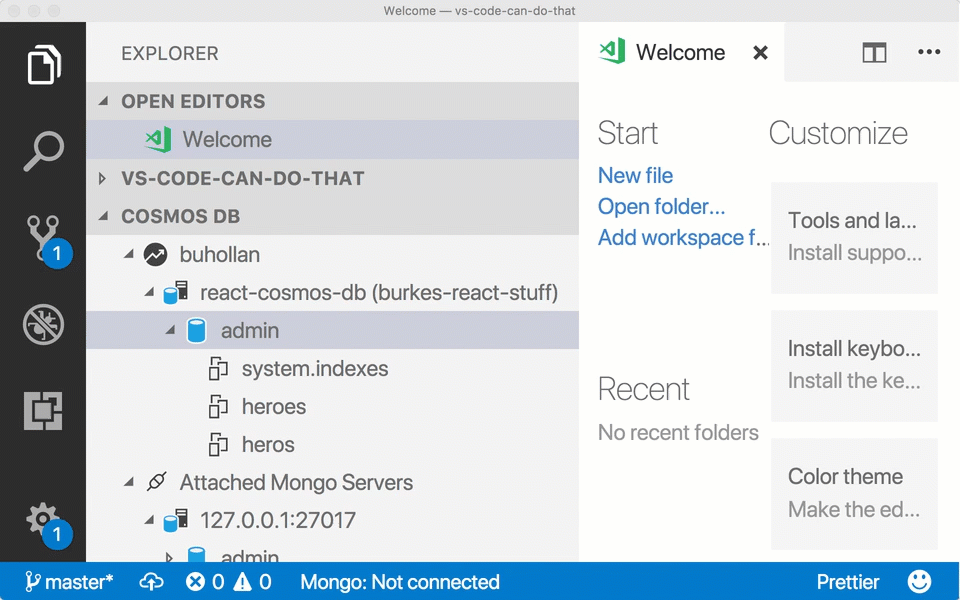The width and height of the screenshot is (960, 600).
Task: Collapse the Cosmos DB section
Action: (x=103, y=216)
